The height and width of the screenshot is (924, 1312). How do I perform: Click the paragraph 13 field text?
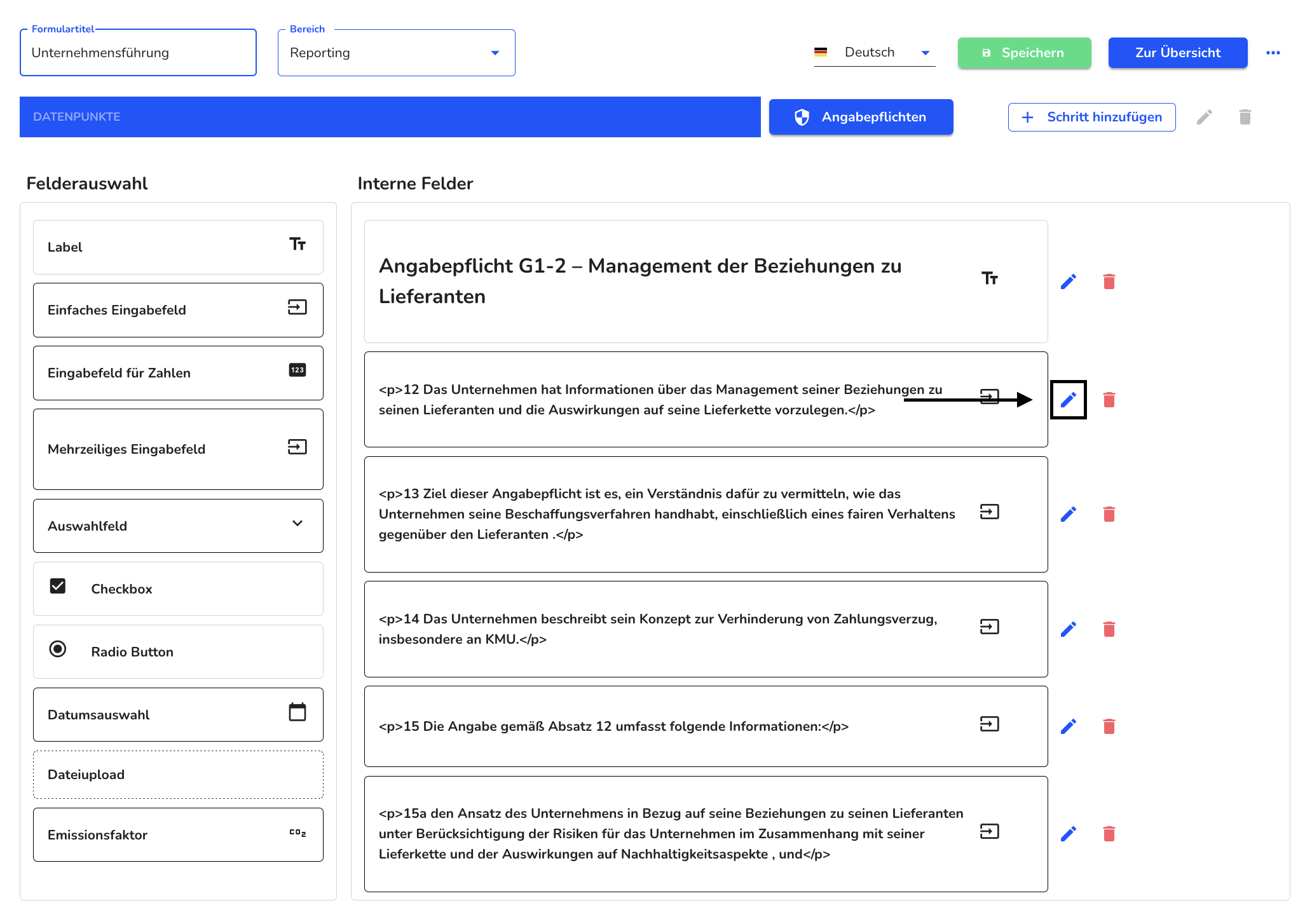coord(667,514)
